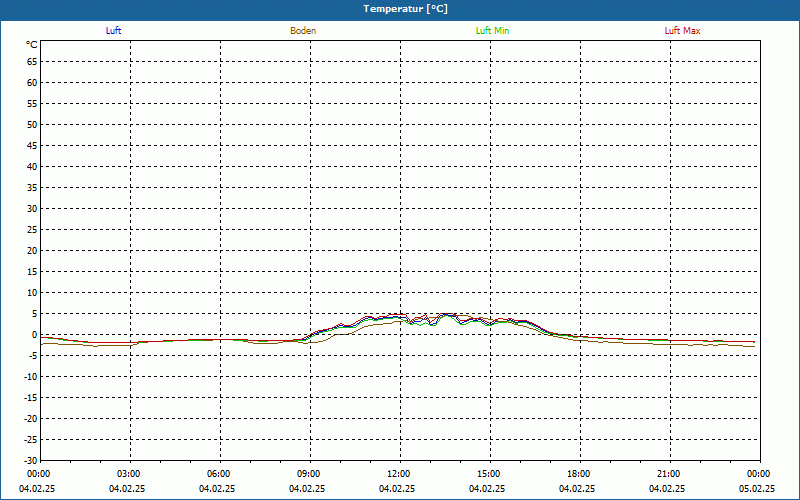Click the -20 y-axis value
Viewport: 800px width, 500px height.
click(x=31, y=419)
